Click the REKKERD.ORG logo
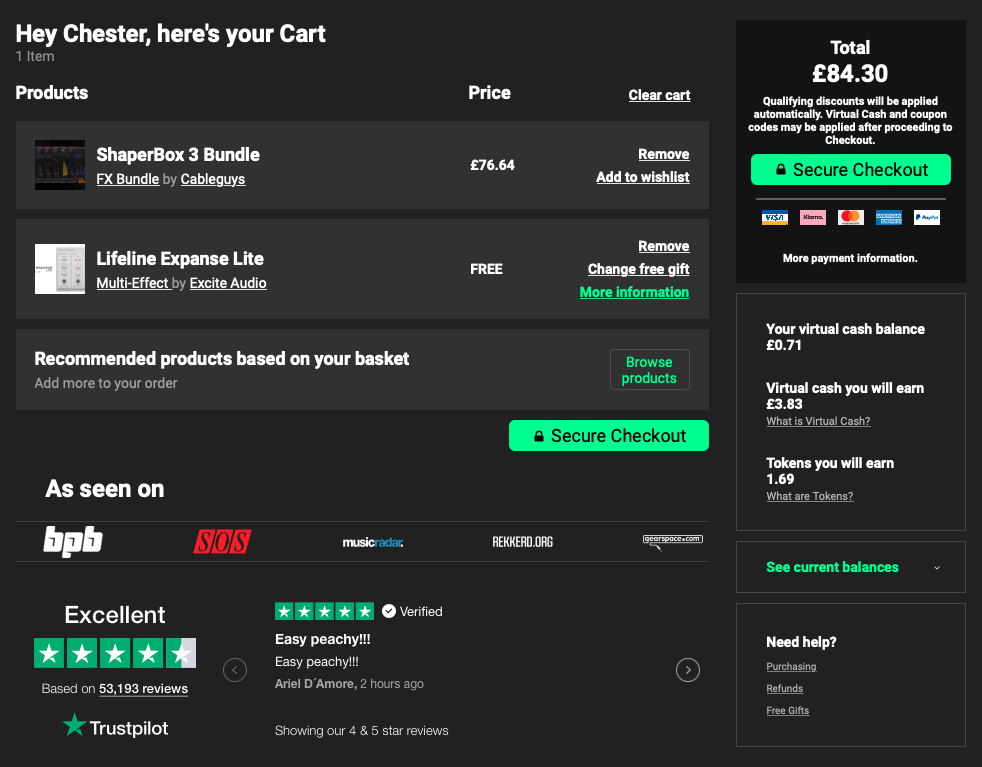 tap(522, 542)
